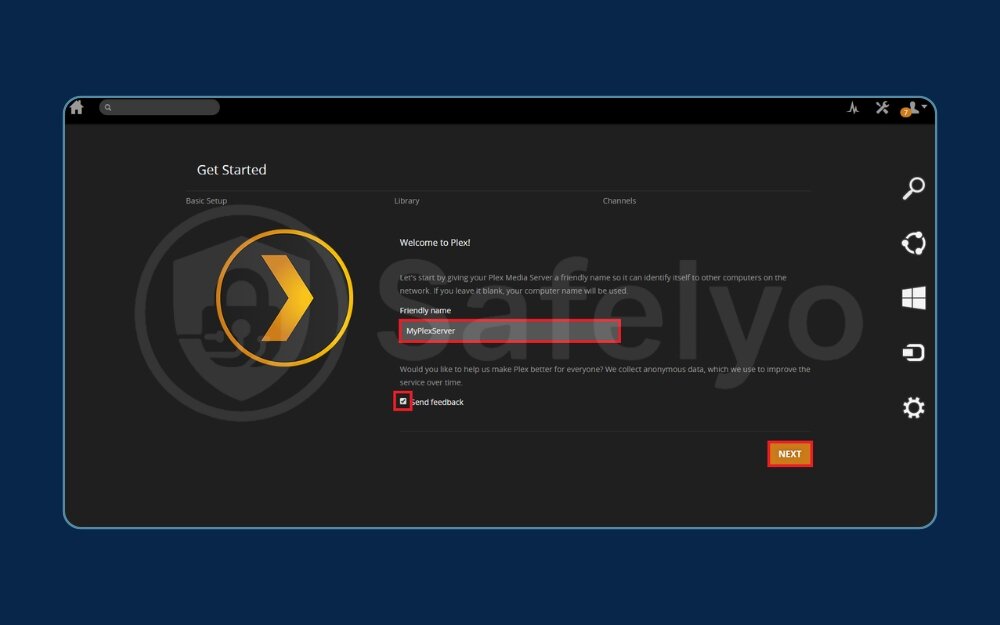This screenshot has width=1000, height=625.
Task: Select the Basic Setup step
Action: (x=206, y=200)
